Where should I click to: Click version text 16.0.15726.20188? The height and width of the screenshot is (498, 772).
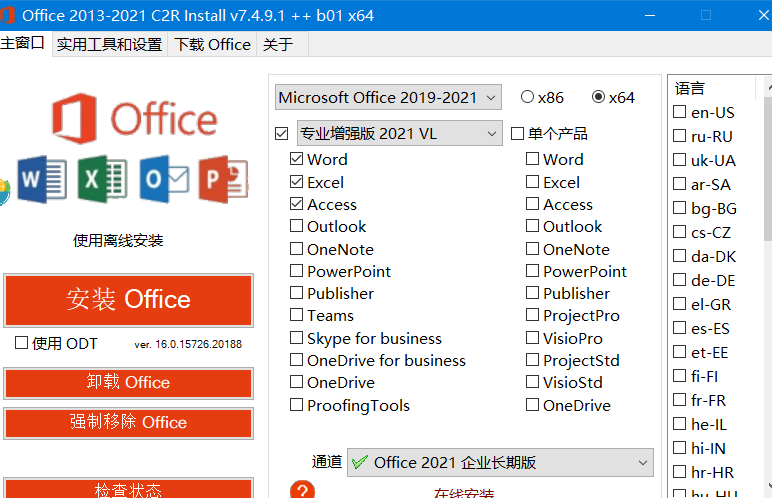click(x=198, y=344)
